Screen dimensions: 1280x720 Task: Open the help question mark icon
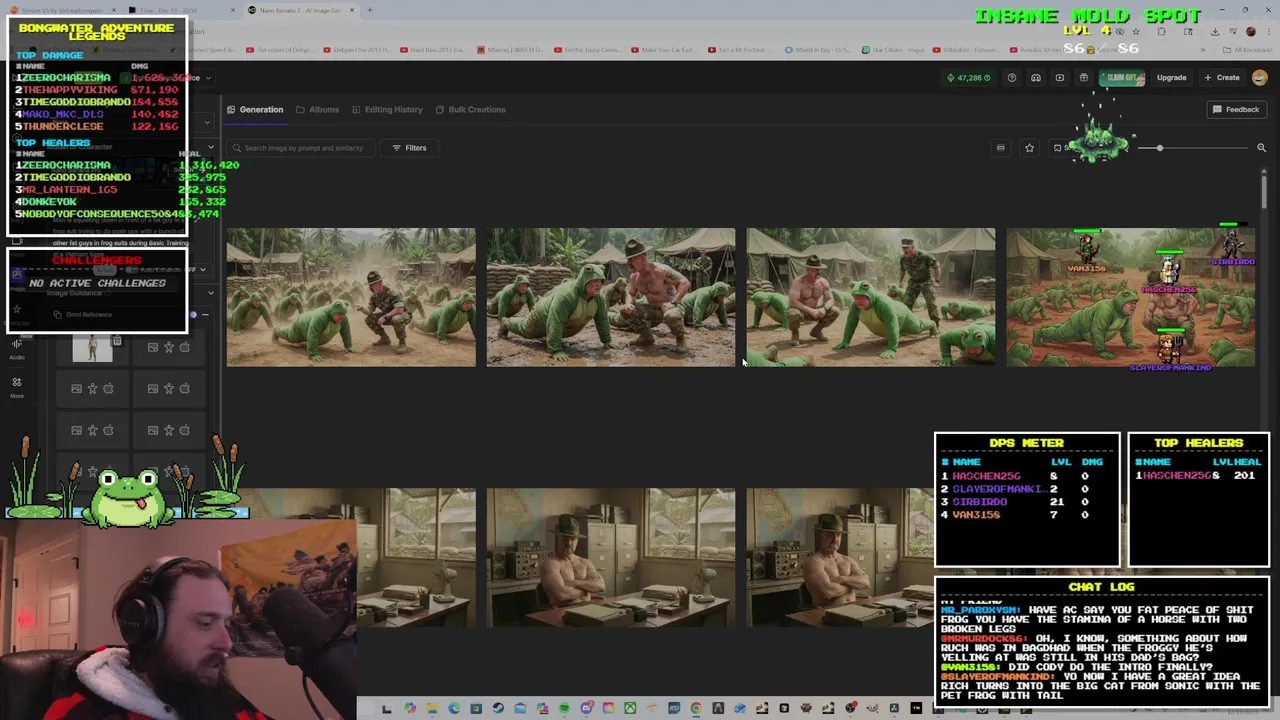coord(1011,77)
